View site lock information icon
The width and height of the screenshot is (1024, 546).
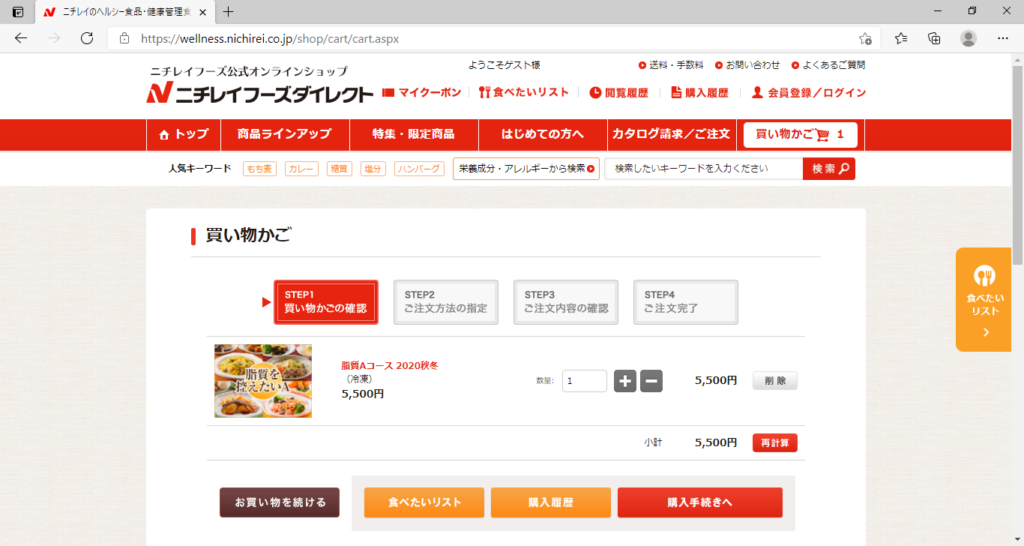click(x=124, y=39)
